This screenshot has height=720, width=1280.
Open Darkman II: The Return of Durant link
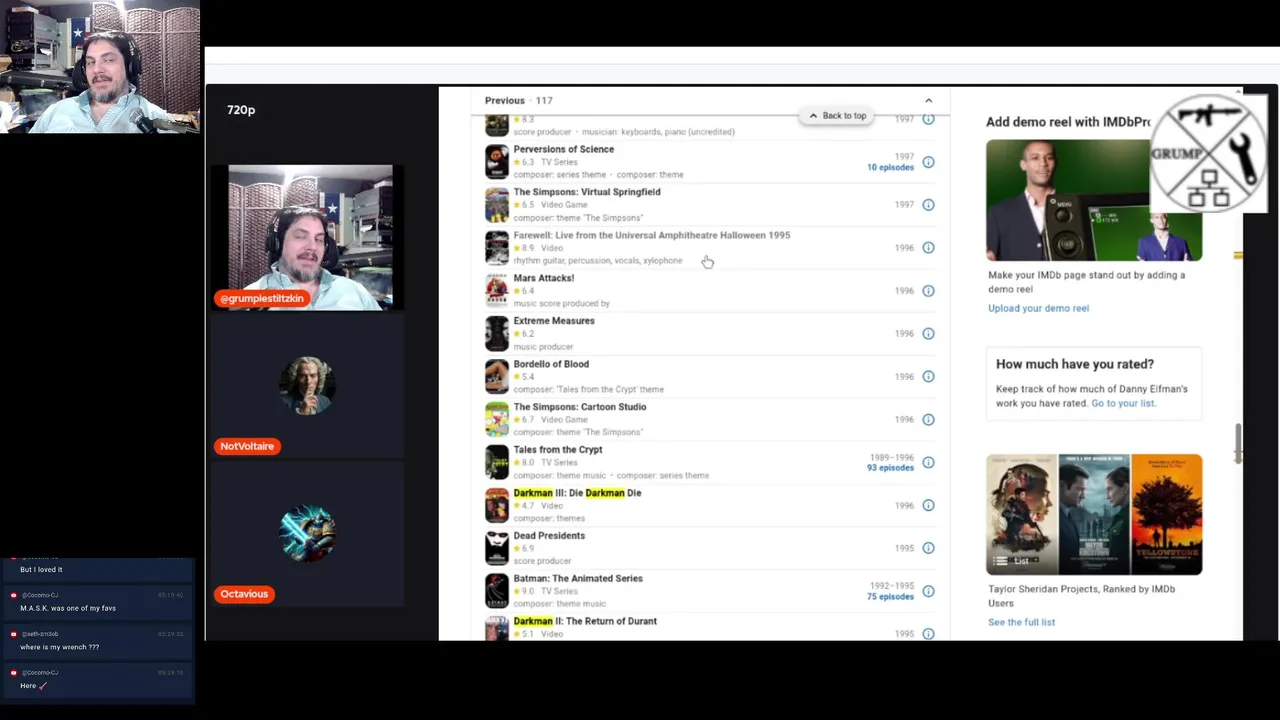tap(585, 621)
